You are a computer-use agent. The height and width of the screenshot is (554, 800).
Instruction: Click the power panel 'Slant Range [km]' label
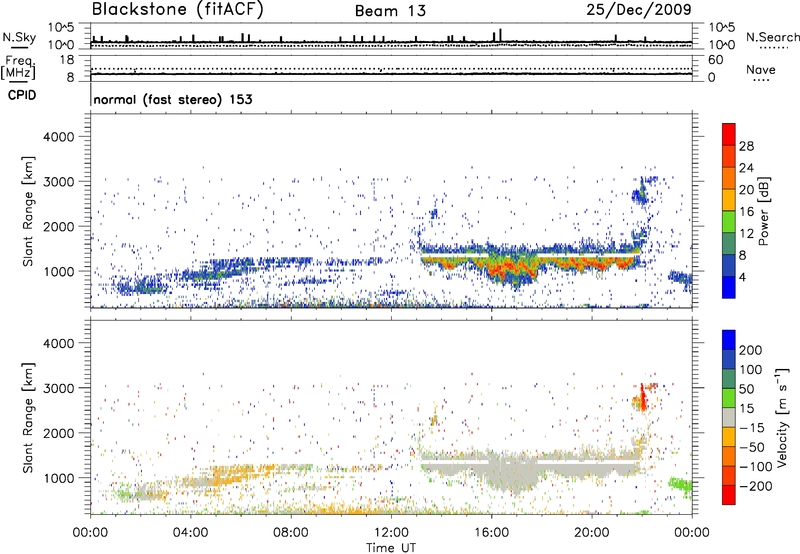pos(28,211)
